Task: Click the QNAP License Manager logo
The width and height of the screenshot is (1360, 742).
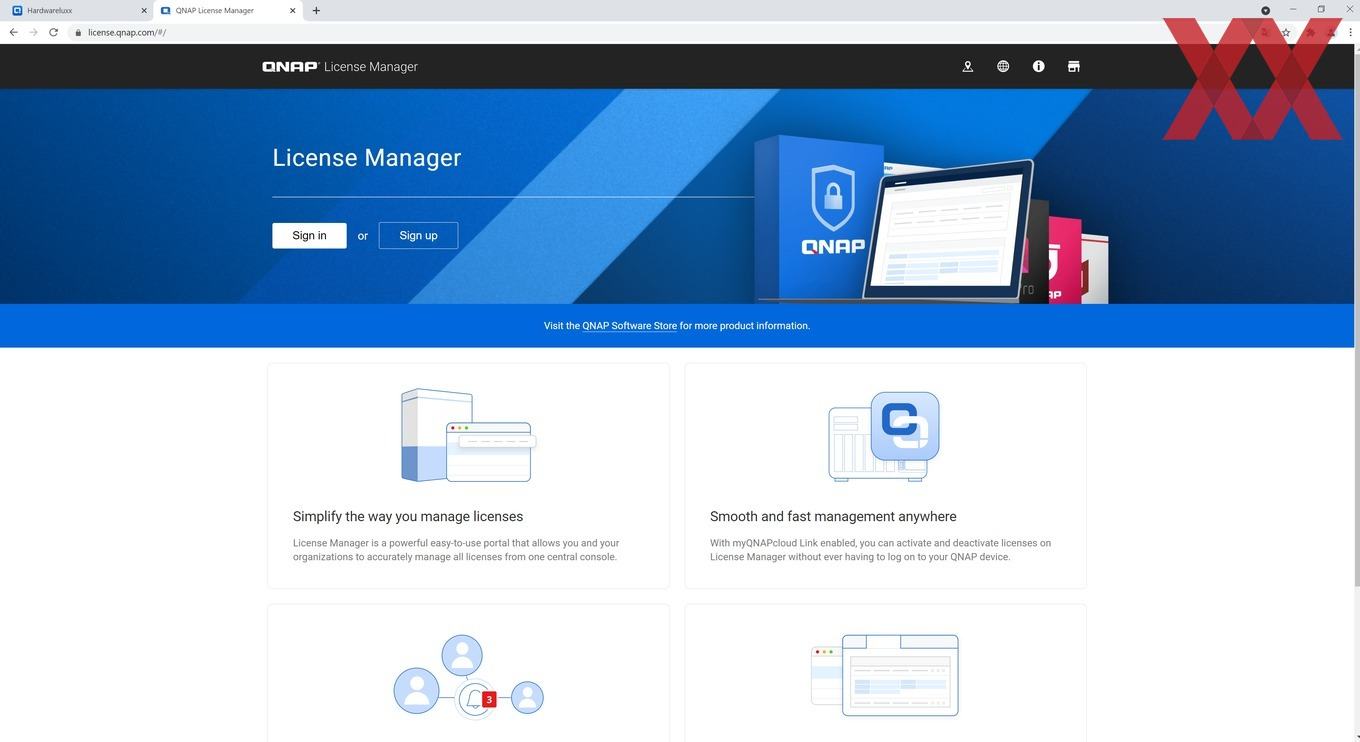Action: 340,66
